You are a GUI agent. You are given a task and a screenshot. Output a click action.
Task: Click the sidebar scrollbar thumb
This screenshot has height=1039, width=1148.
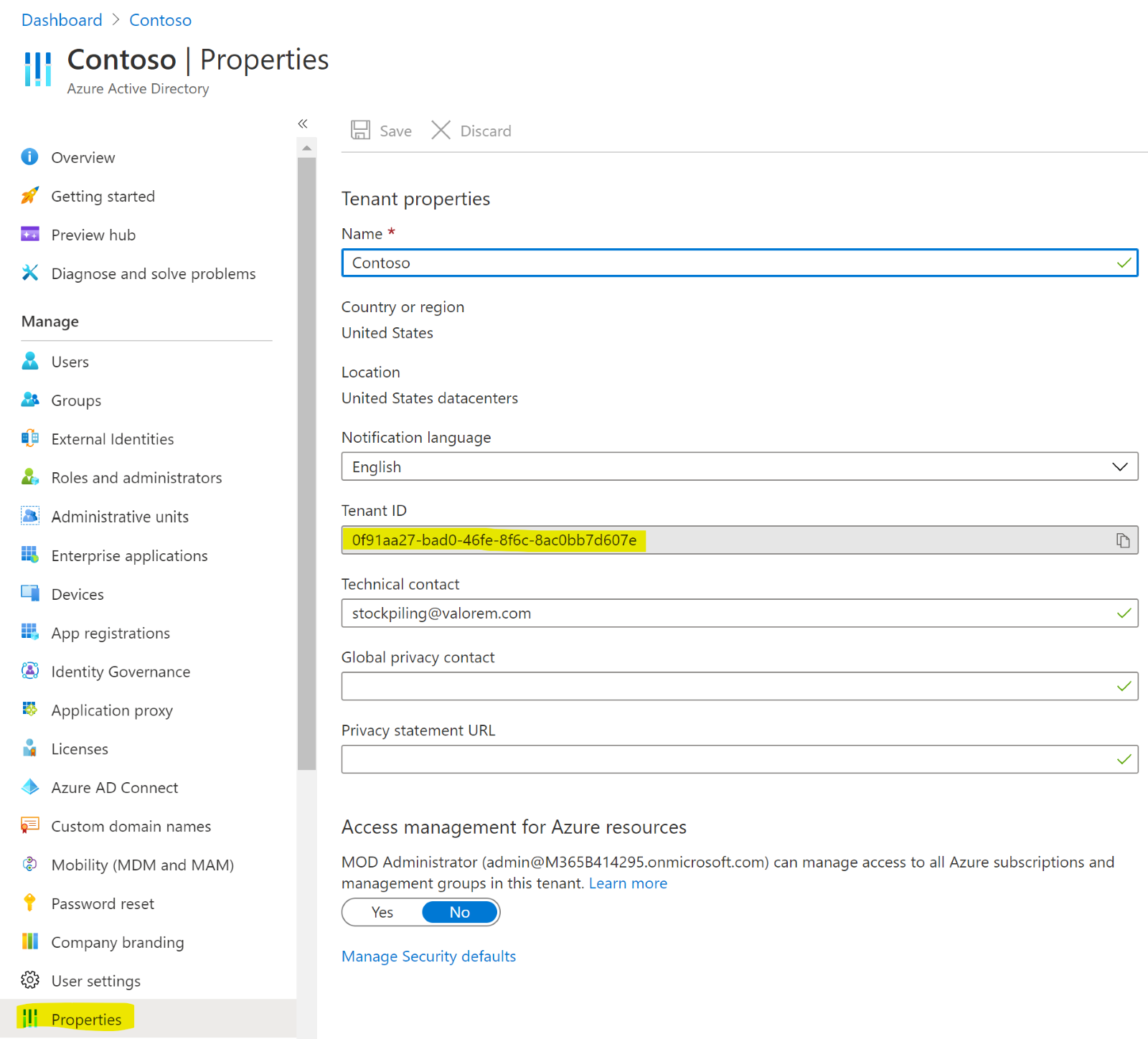tap(306, 464)
